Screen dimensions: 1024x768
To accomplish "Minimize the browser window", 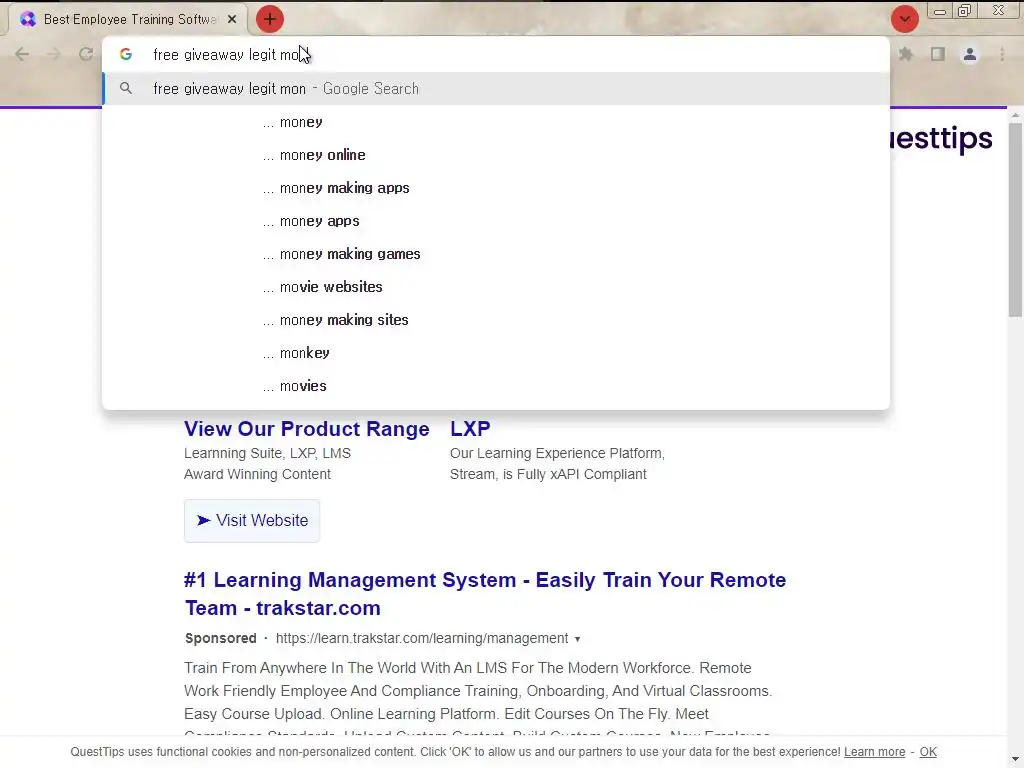I will 940,11.
